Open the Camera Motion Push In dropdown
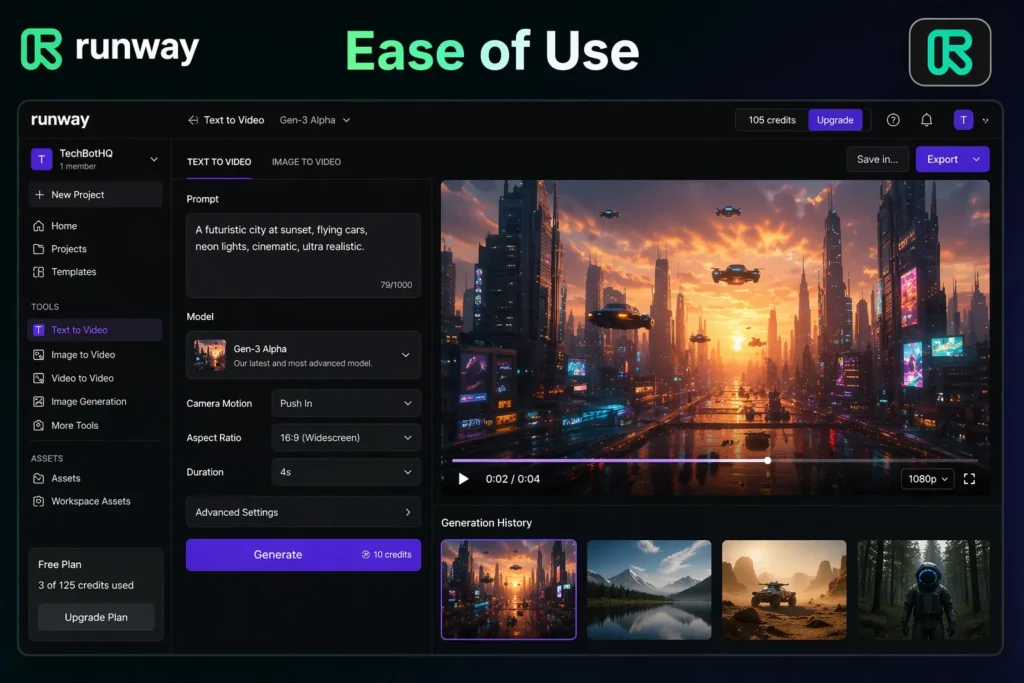1024x683 pixels. (x=346, y=404)
